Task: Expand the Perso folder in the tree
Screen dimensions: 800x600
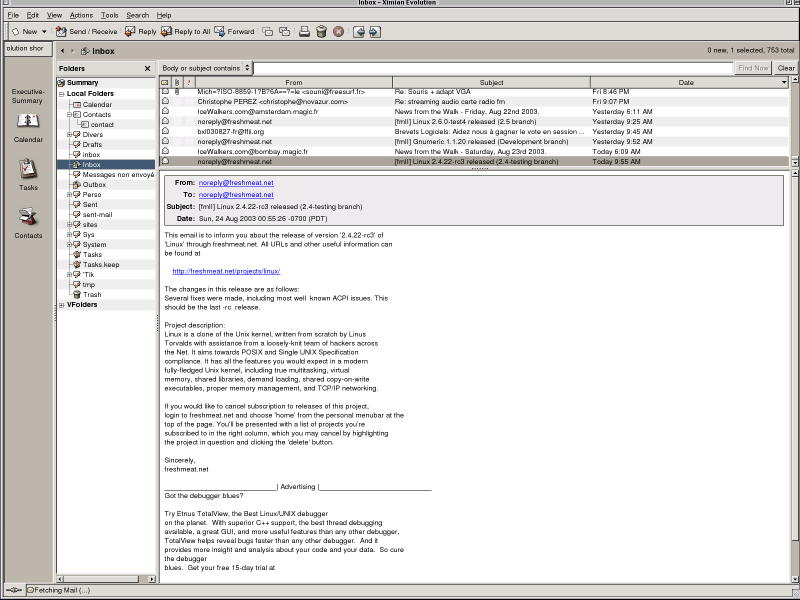Action: point(69,194)
